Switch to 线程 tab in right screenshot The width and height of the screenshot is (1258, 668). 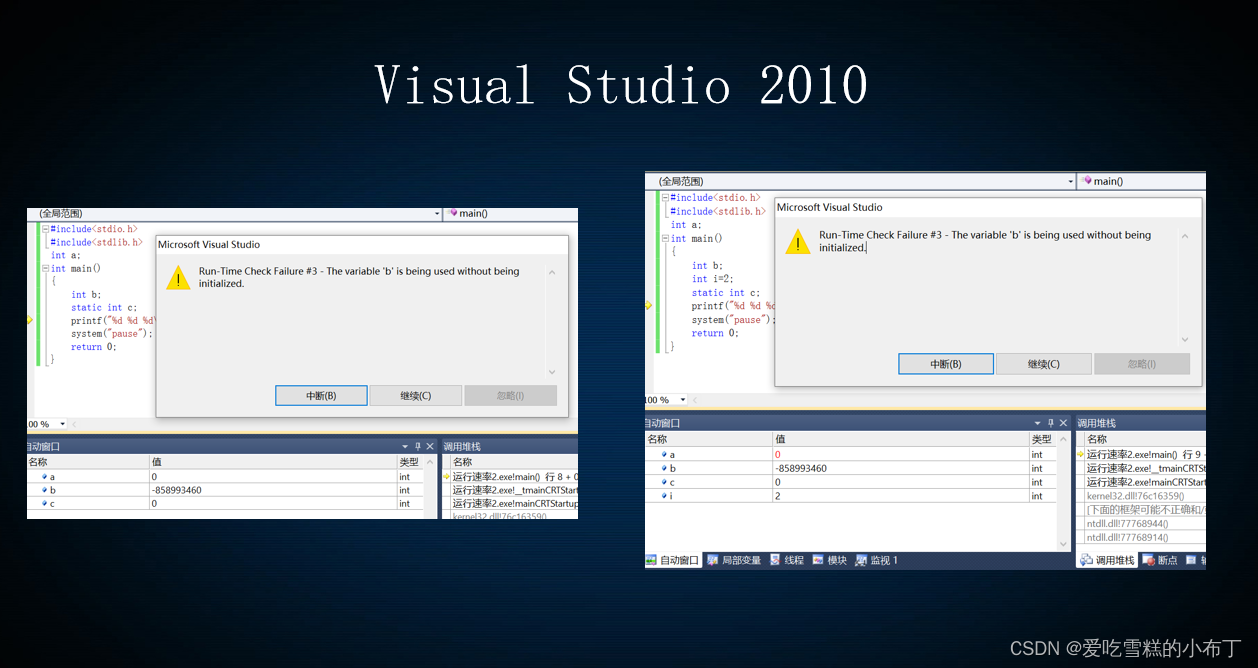[x=787, y=560]
